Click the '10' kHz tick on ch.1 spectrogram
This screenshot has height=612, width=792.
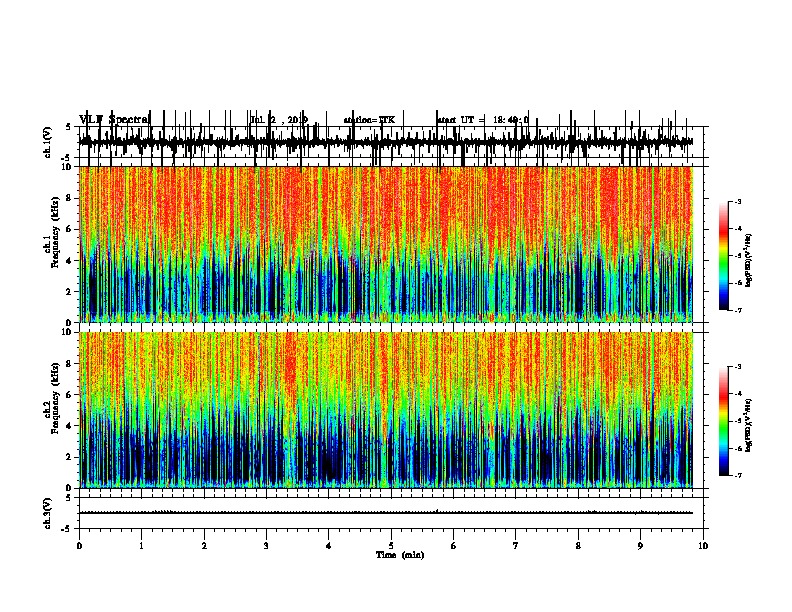point(67,167)
